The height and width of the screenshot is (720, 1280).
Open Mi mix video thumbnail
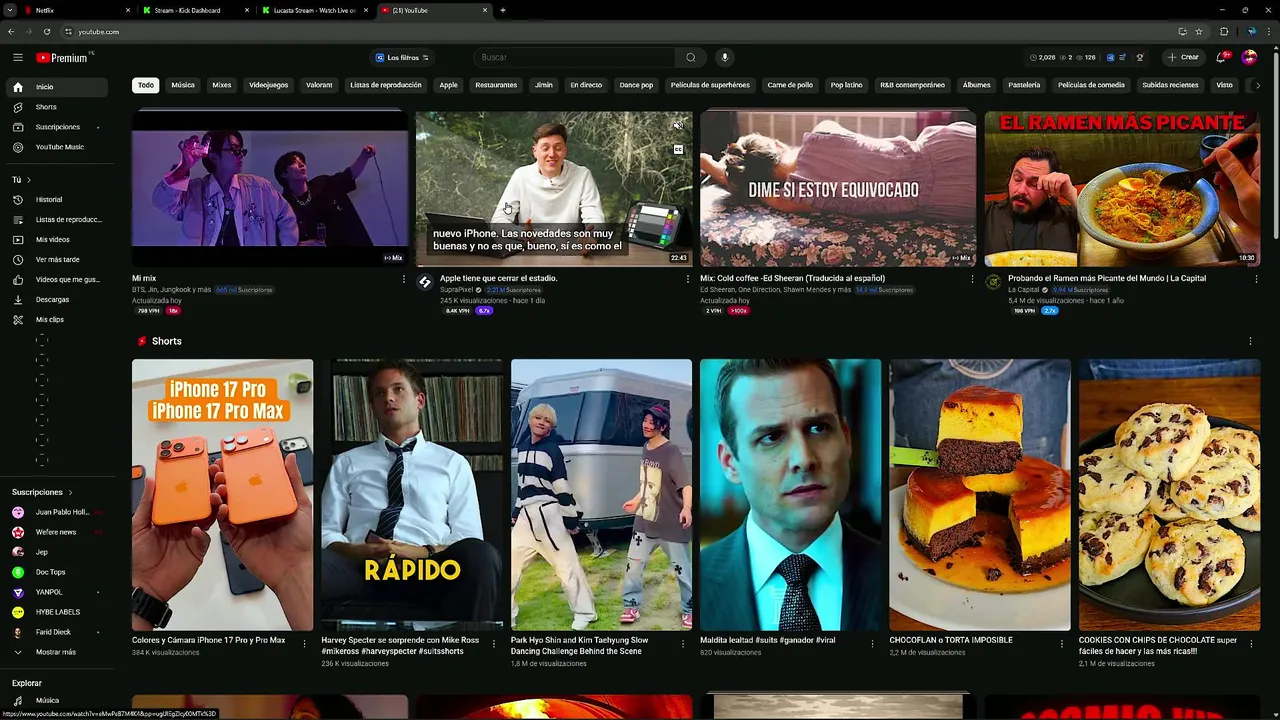(270, 189)
